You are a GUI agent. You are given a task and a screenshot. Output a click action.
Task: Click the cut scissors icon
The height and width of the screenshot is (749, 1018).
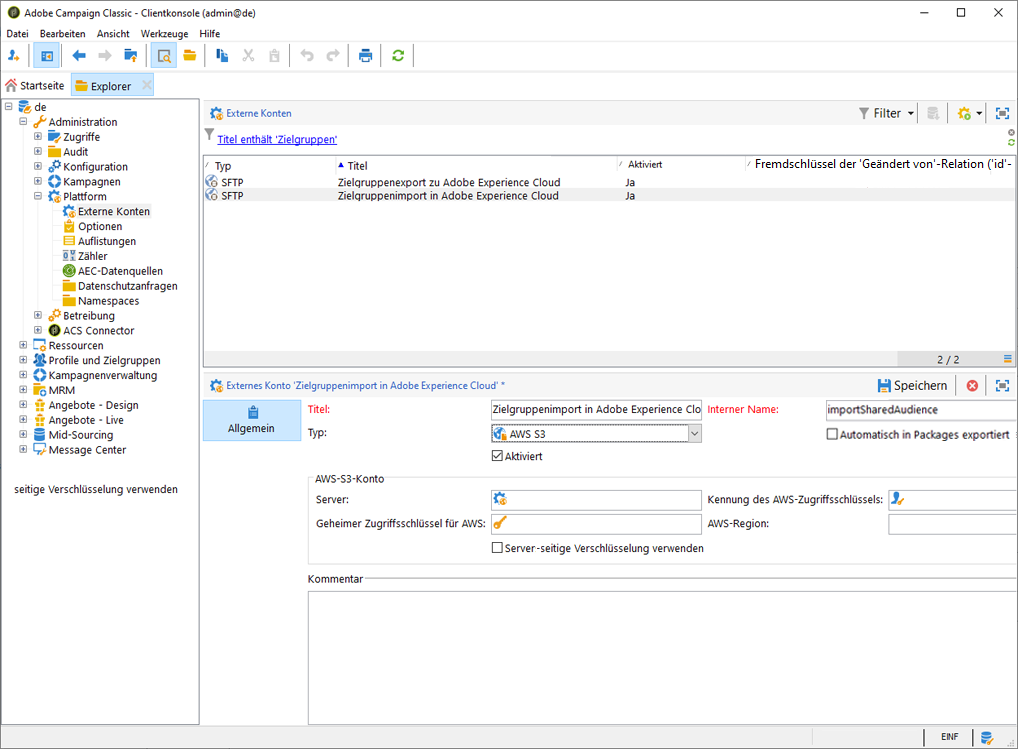tap(248, 56)
